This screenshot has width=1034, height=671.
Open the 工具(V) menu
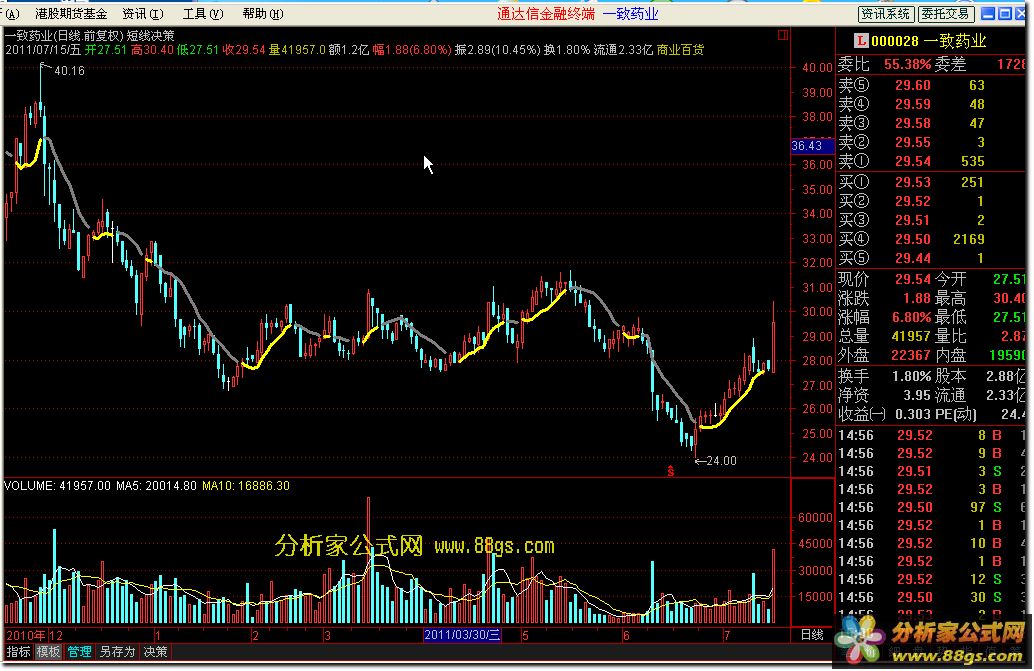(x=203, y=14)
